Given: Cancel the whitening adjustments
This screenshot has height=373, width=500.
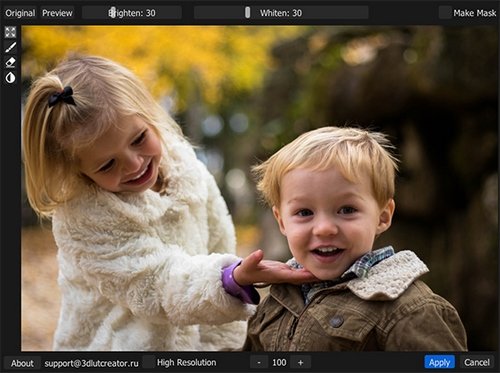Looking at the screenshot, I should pyautogui.click(x=477, y=362).
